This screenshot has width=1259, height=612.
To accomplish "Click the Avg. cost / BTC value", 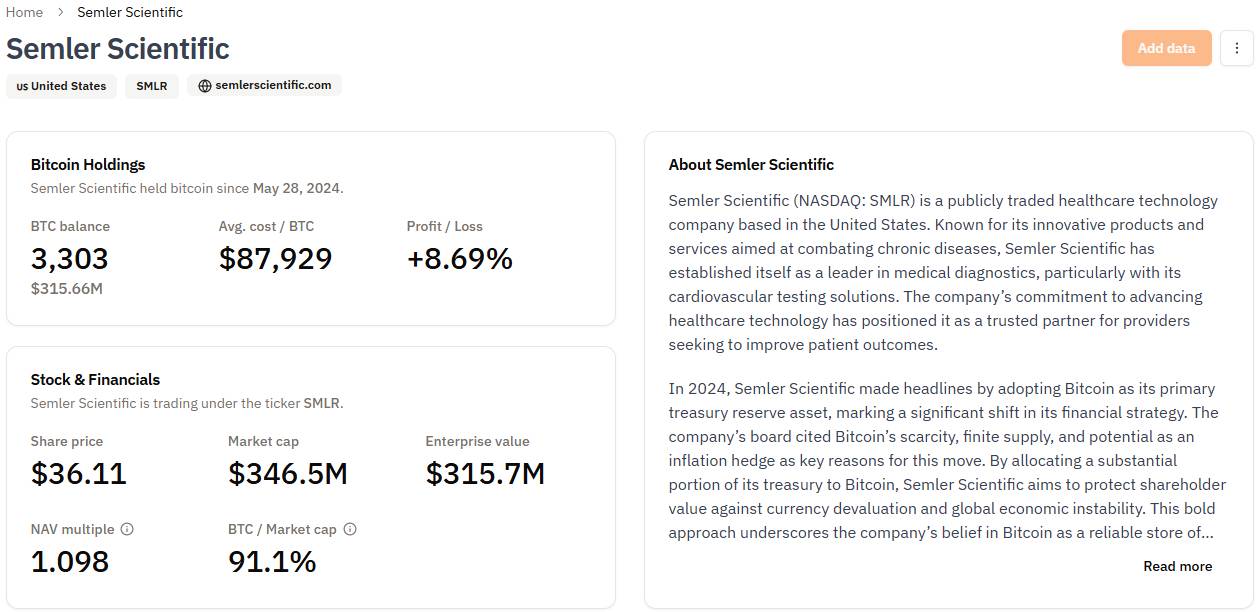I will click(x=275, y=259).
